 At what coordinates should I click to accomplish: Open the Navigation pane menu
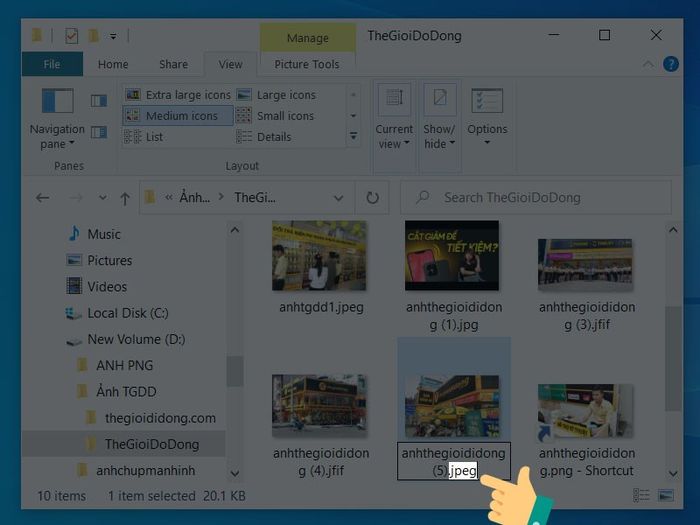pos(57,119)
